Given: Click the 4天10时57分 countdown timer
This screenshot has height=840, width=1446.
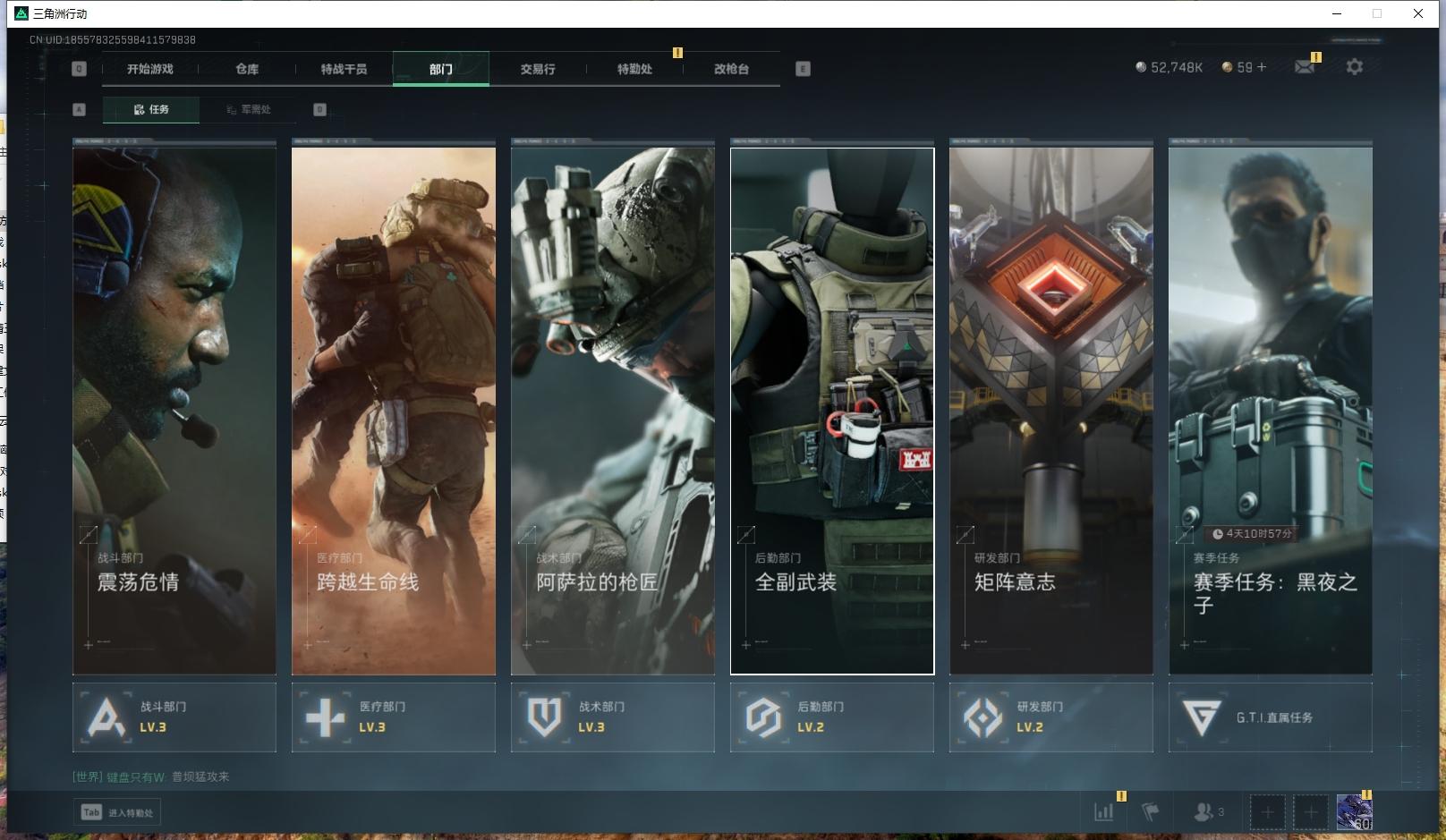Looking at the screenshot, I should point(1253,533).
